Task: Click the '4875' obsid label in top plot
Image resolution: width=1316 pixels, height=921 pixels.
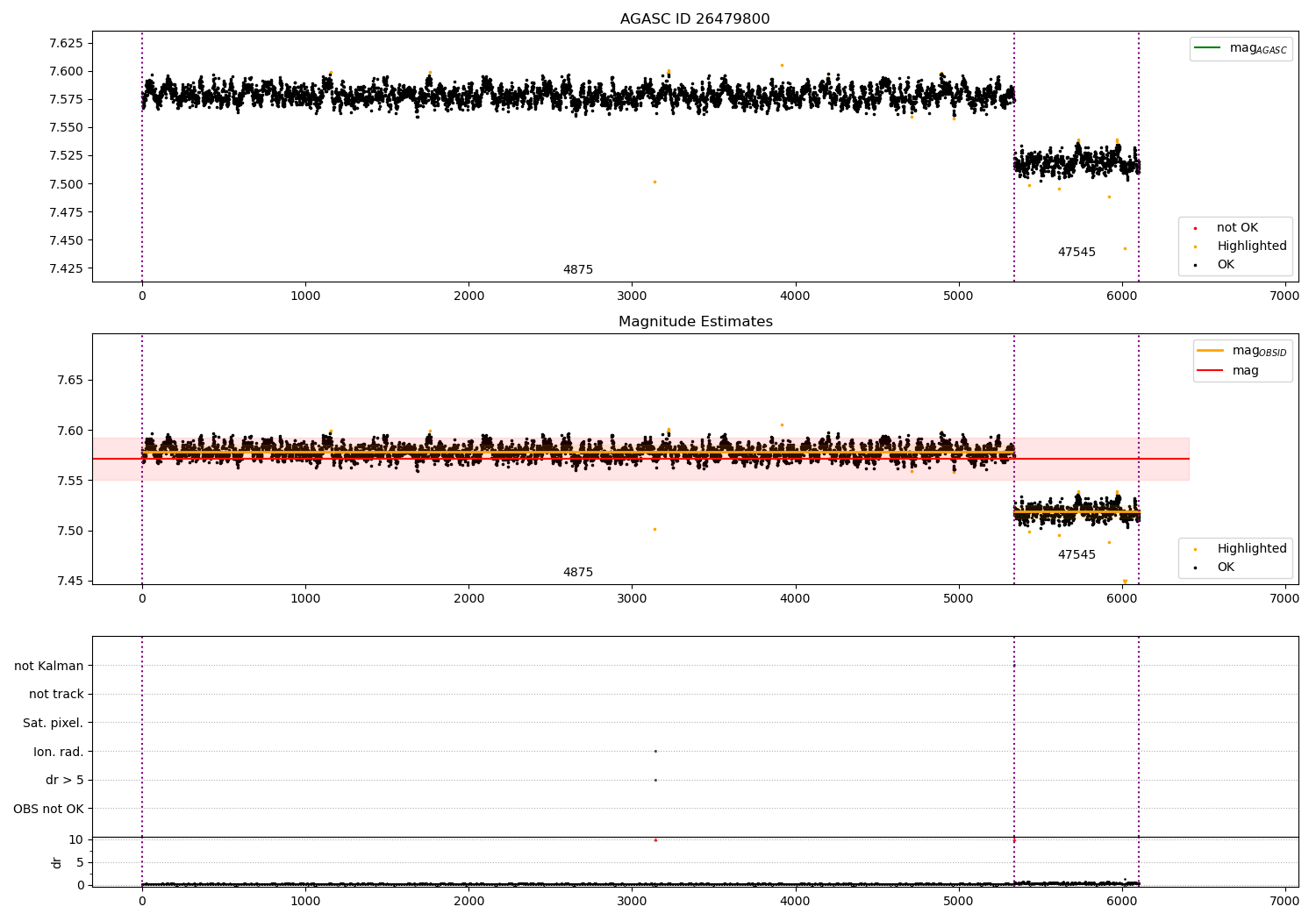Action: (578, 270)
